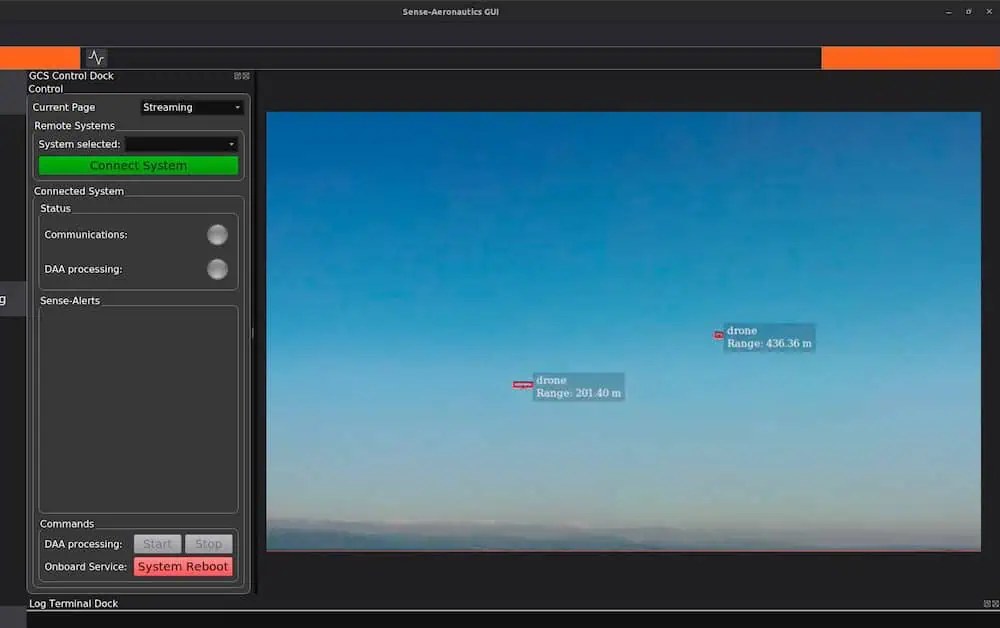This screenshot has width=1000, height=628.
Task: Click the Communications status indicator light
Action: click(217, 235)
